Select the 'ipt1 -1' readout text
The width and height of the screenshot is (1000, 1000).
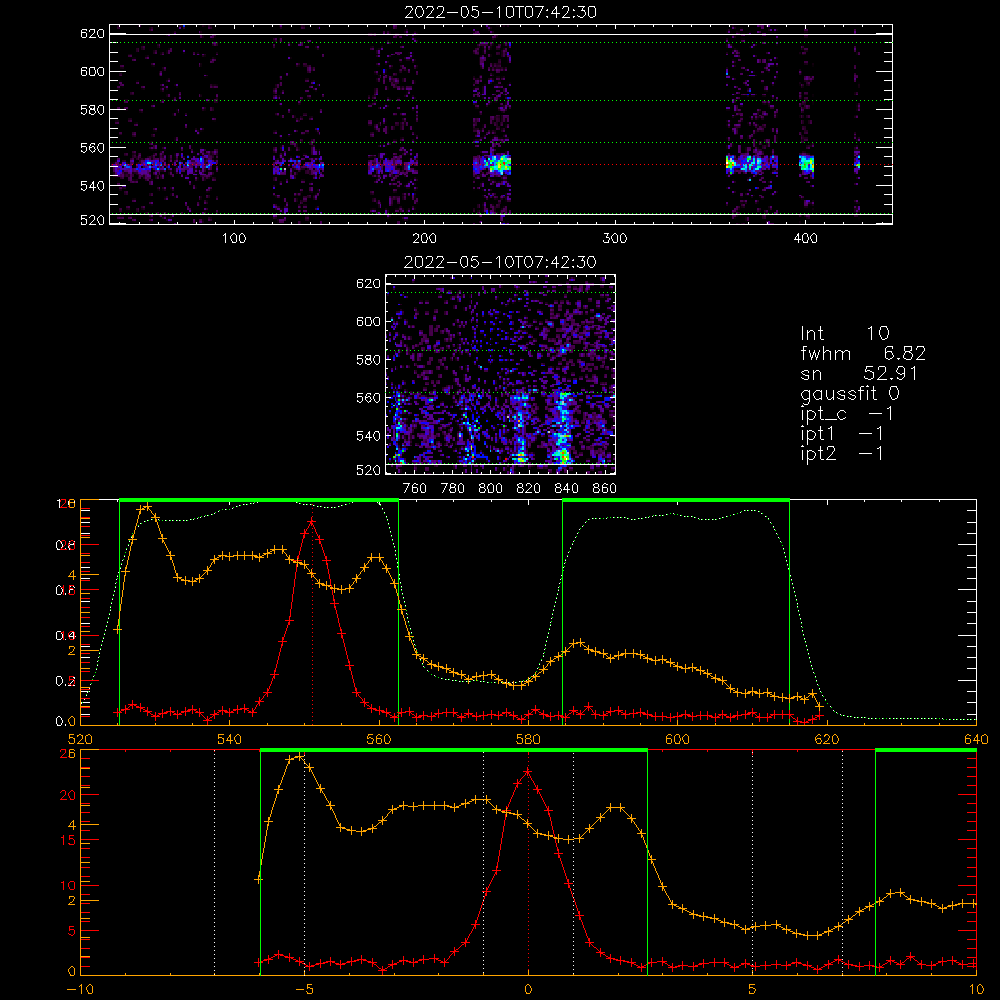[842, 434]
